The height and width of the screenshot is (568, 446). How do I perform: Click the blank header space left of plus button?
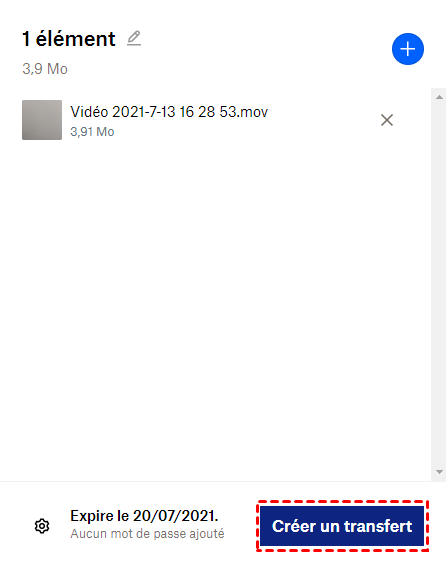tap(264, 49)
